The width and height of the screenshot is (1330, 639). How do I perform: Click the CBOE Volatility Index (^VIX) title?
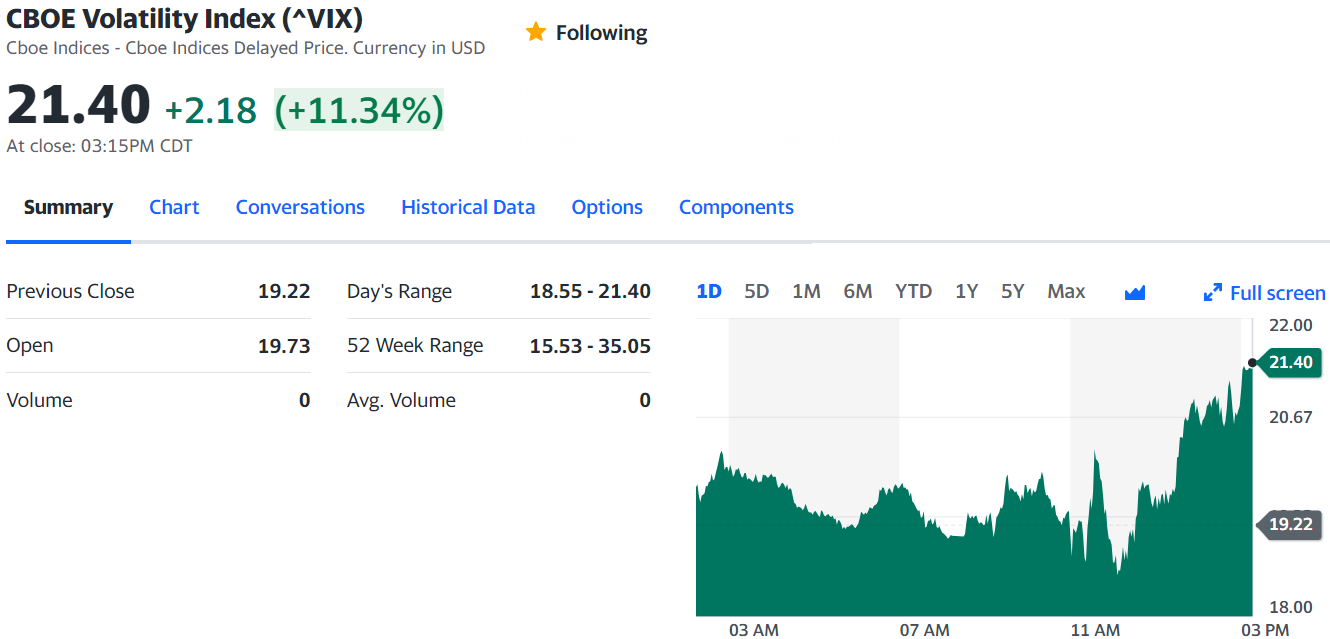click(x=185, y=18)
